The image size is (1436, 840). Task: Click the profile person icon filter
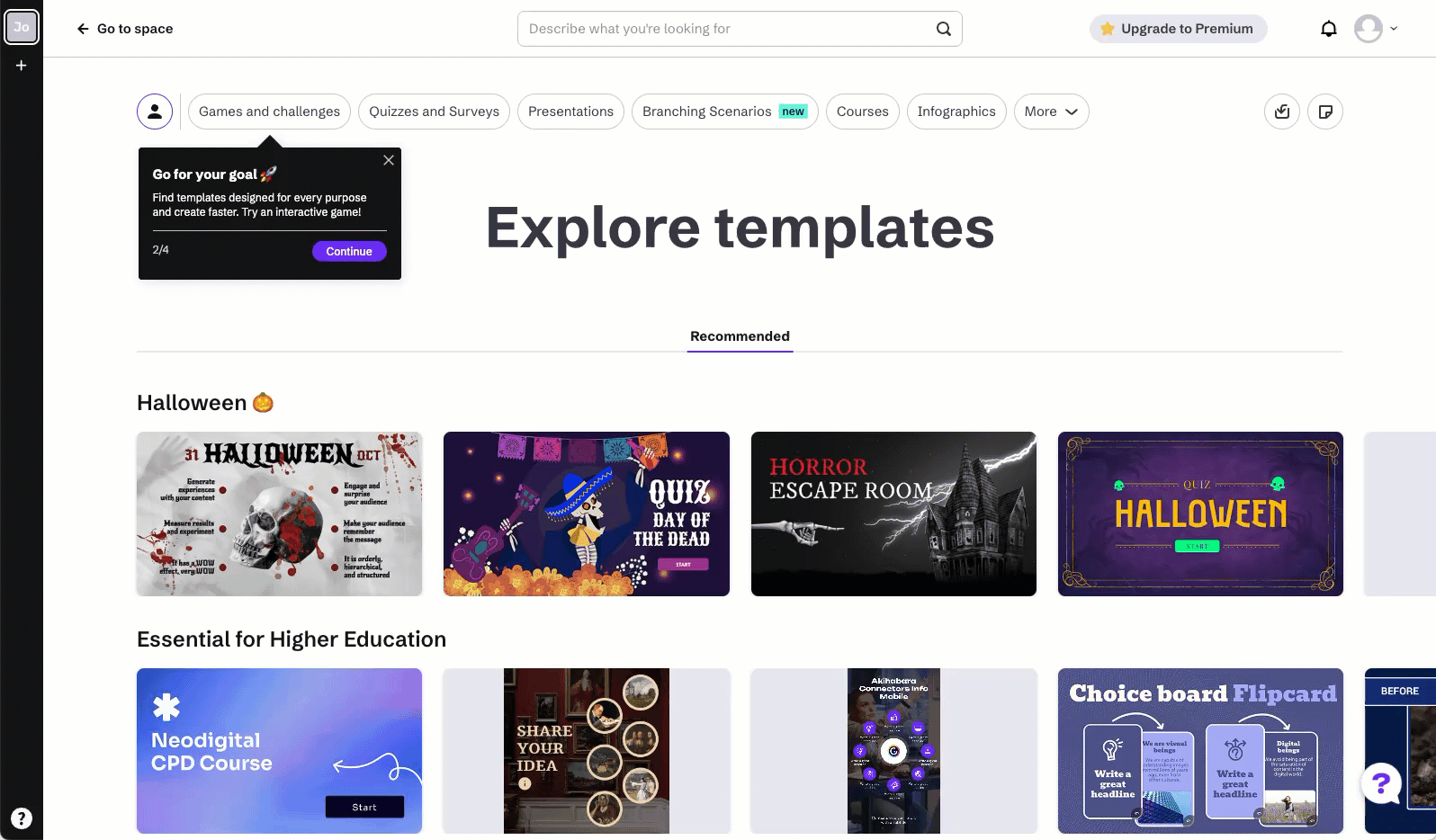[155, 112]
